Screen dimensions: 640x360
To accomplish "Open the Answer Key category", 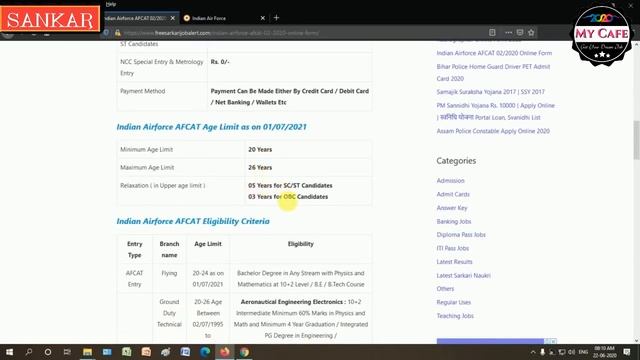I will [452, 208].
